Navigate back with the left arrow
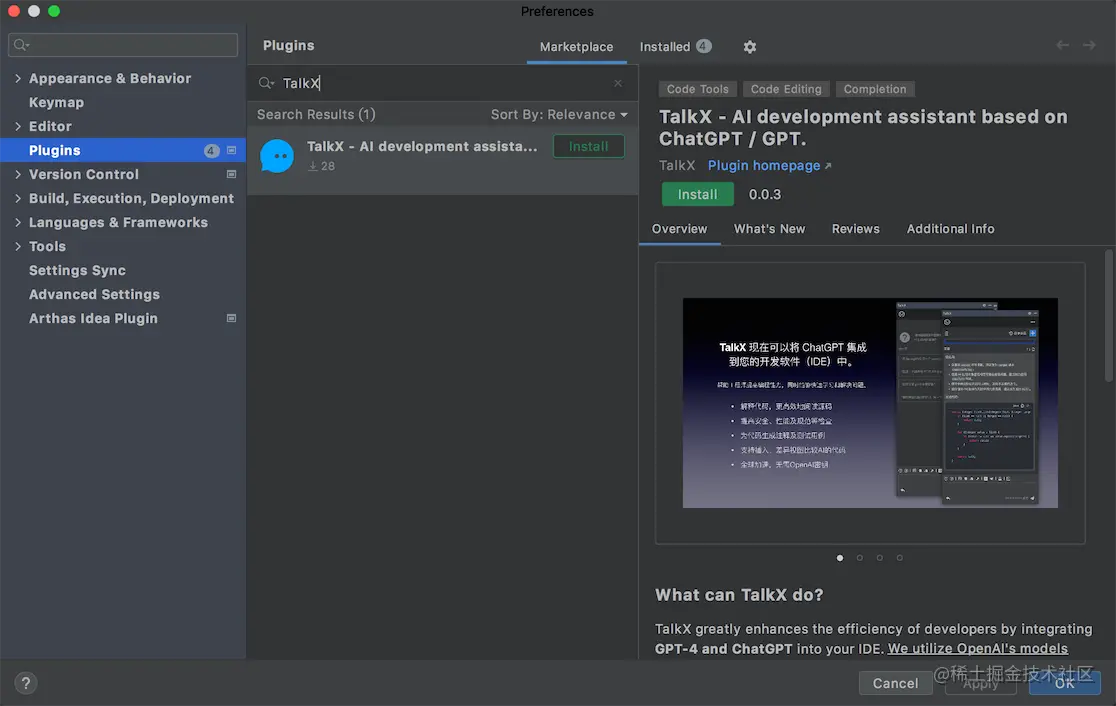The width and height of the screenshot is (1116, 706). tap(1062, 45)
